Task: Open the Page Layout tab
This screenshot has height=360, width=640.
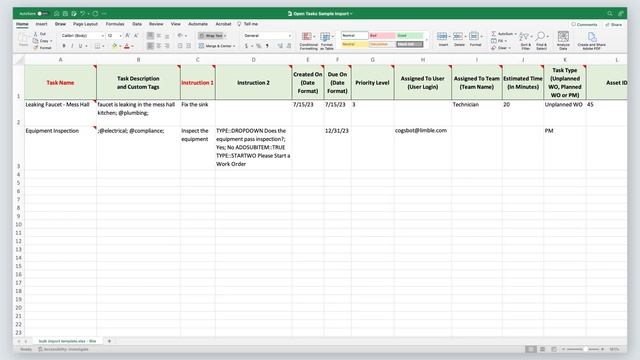Action: pos(85,24)
